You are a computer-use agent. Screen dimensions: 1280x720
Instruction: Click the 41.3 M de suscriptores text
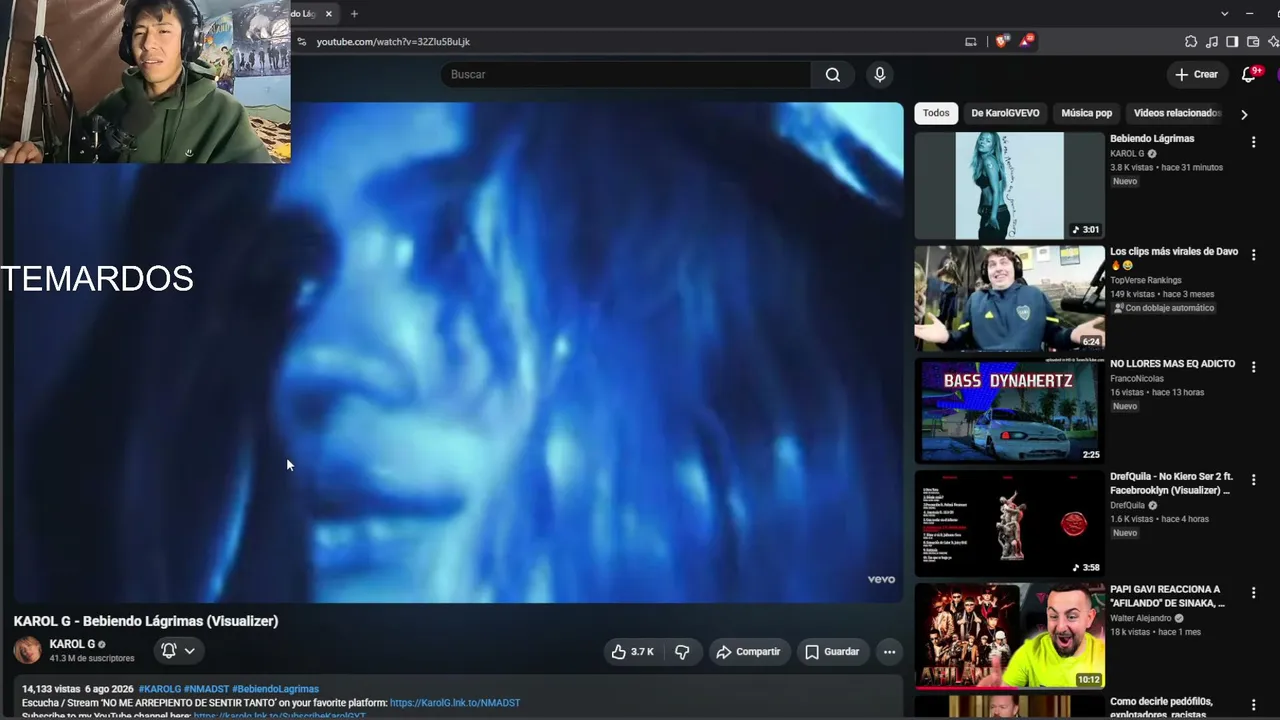pos(92,659)
